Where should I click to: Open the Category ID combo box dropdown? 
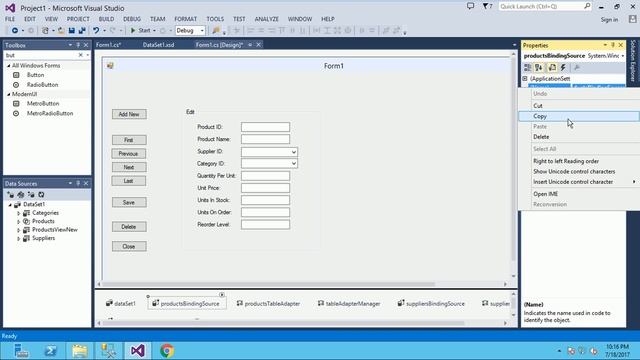point(293,164)
